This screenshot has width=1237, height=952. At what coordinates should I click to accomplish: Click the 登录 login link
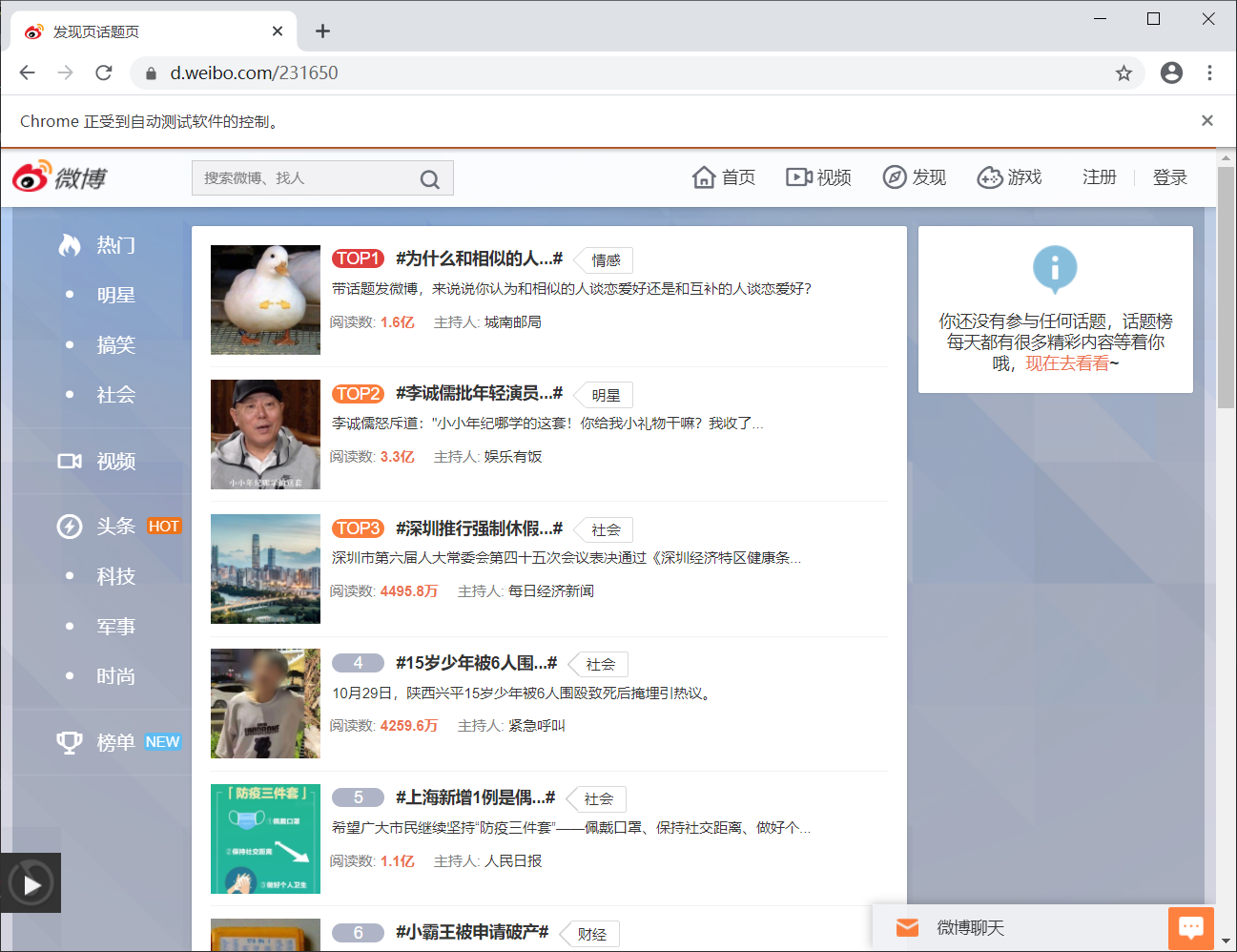[x=1169, y=176]
